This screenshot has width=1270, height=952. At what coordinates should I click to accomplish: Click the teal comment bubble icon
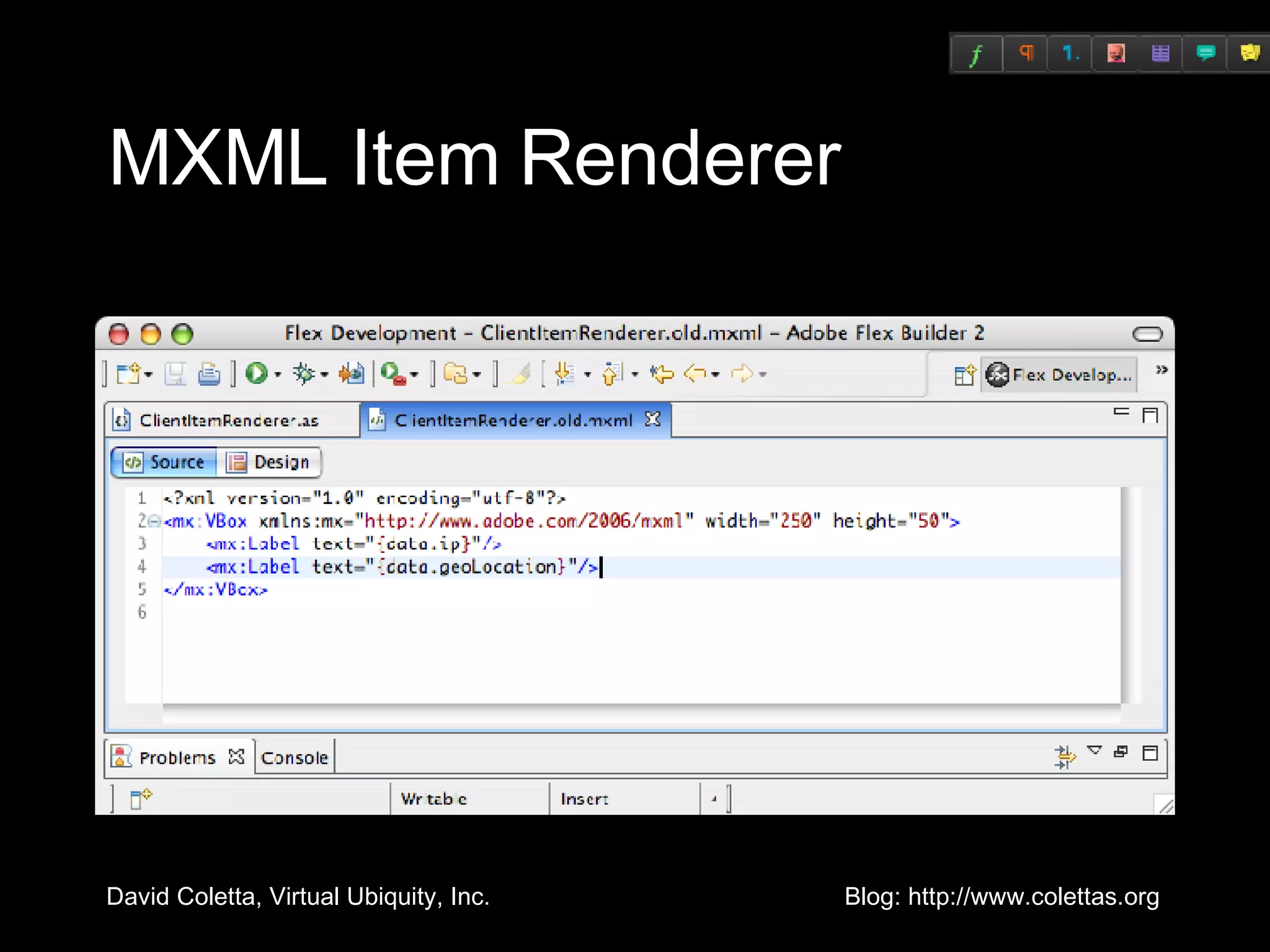(x=1206, y=54)
